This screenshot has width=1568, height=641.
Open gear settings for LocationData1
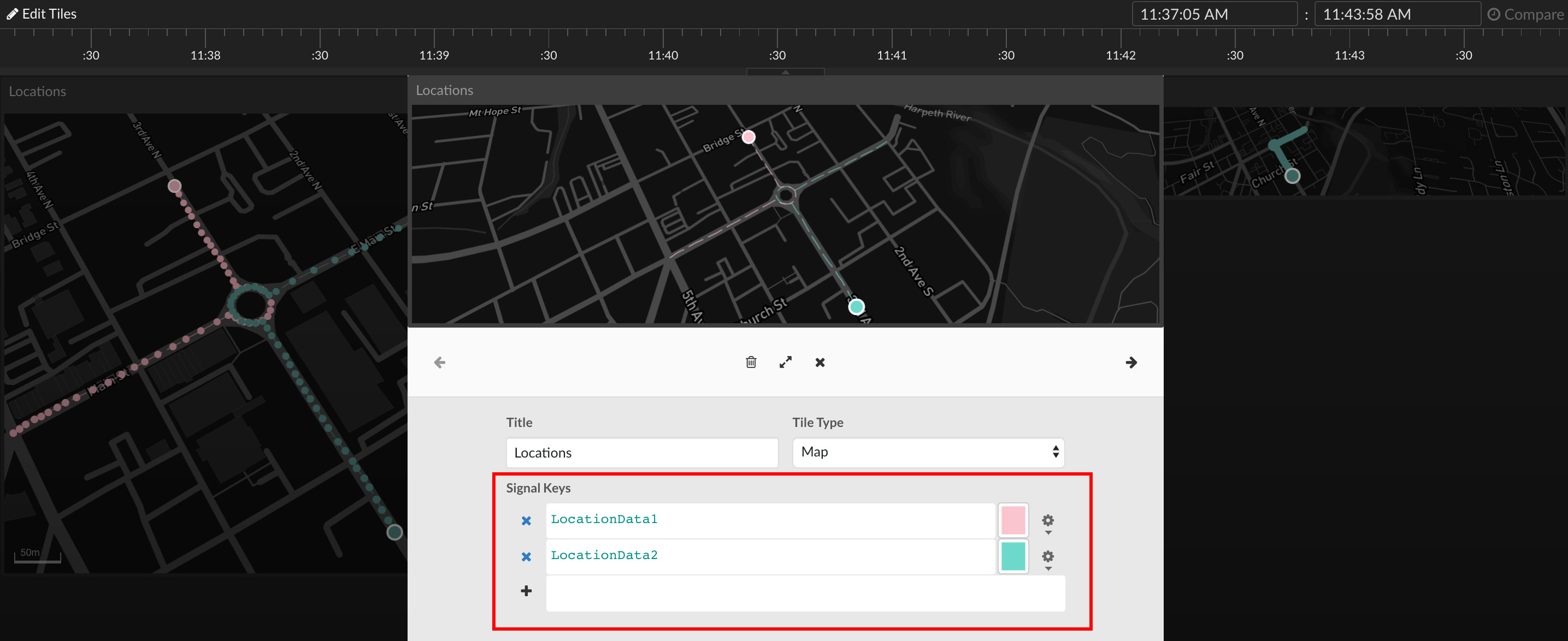[x=1047, y=521]
